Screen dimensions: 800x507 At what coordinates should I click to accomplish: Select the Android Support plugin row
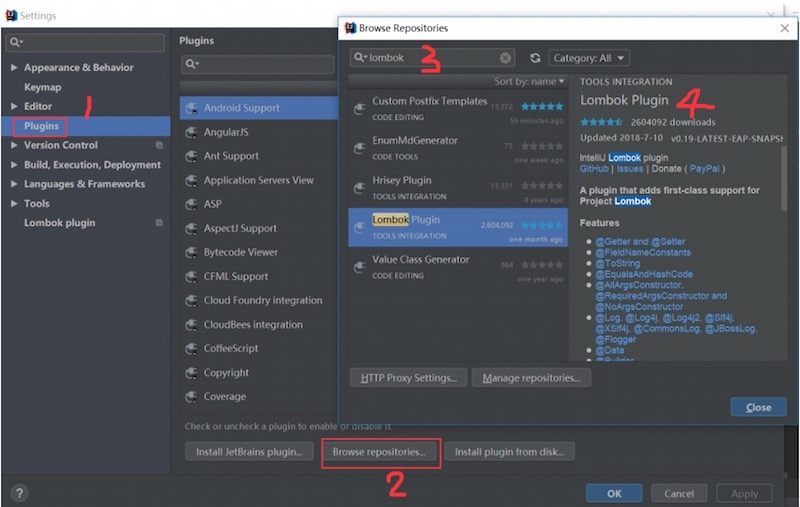tap(259, 108)
